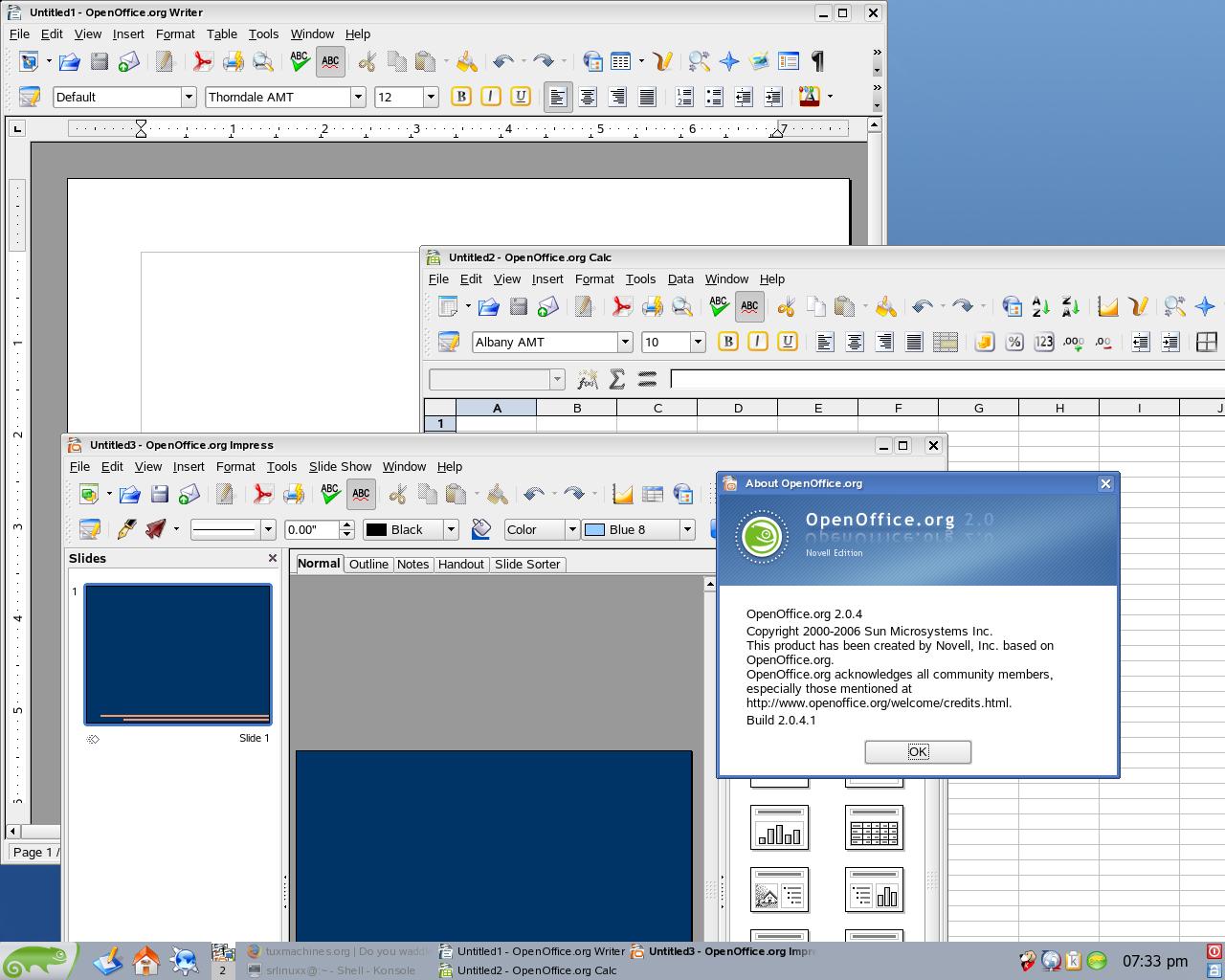
Task: Open a file from Writer's toolbar
Action: click(x=69, y=62)
